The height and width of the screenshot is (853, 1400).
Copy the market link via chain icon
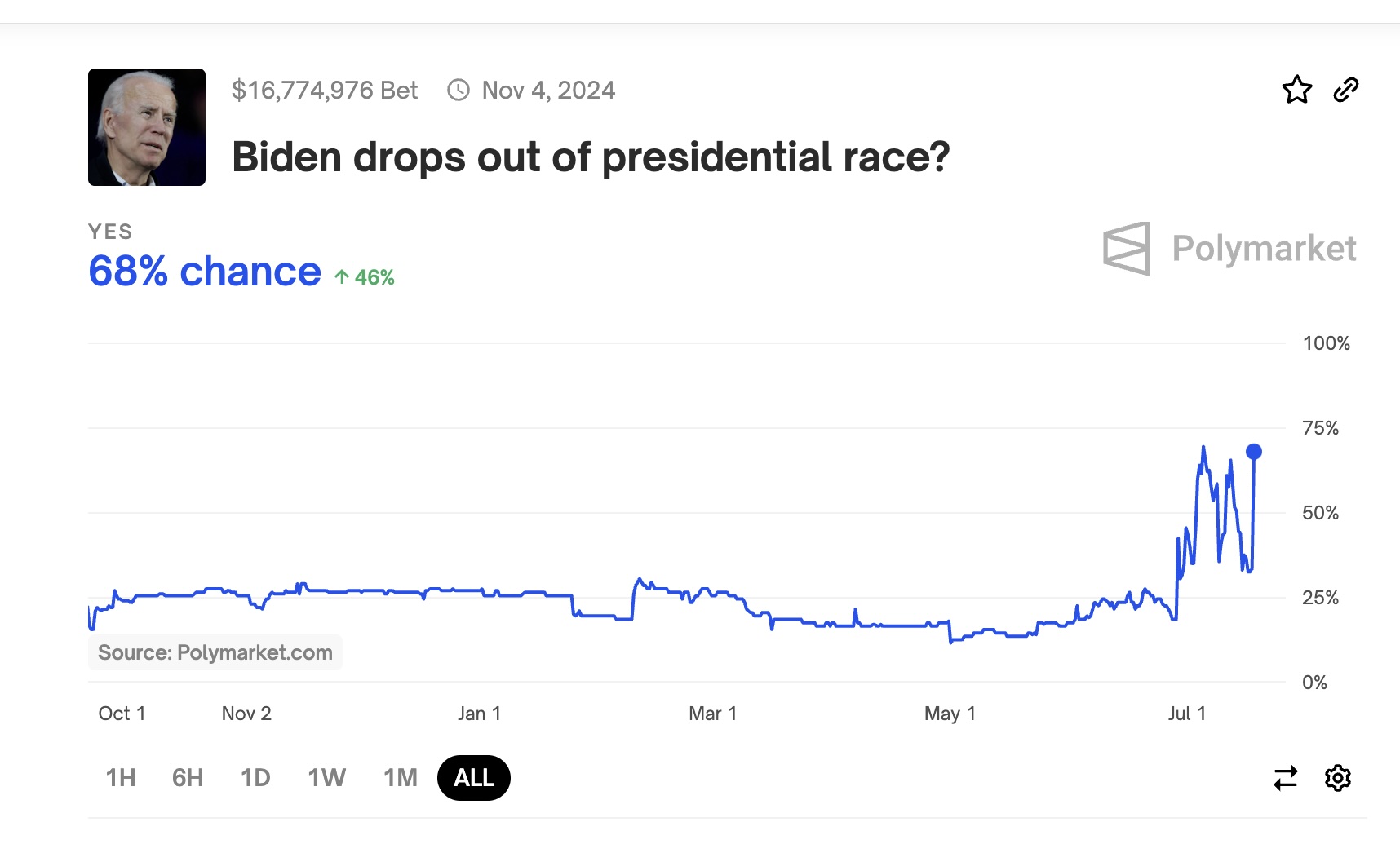1345,90
